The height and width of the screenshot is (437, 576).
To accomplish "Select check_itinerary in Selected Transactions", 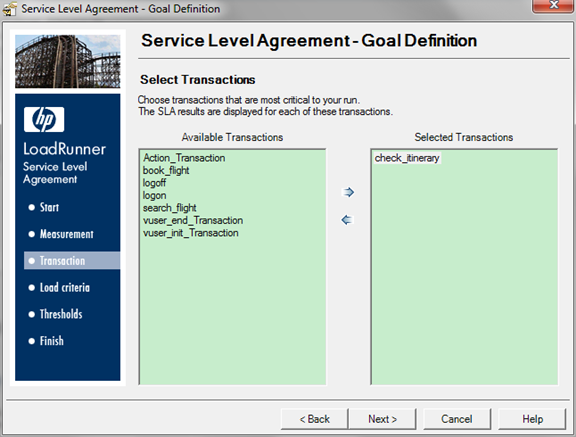I will 407,158.
